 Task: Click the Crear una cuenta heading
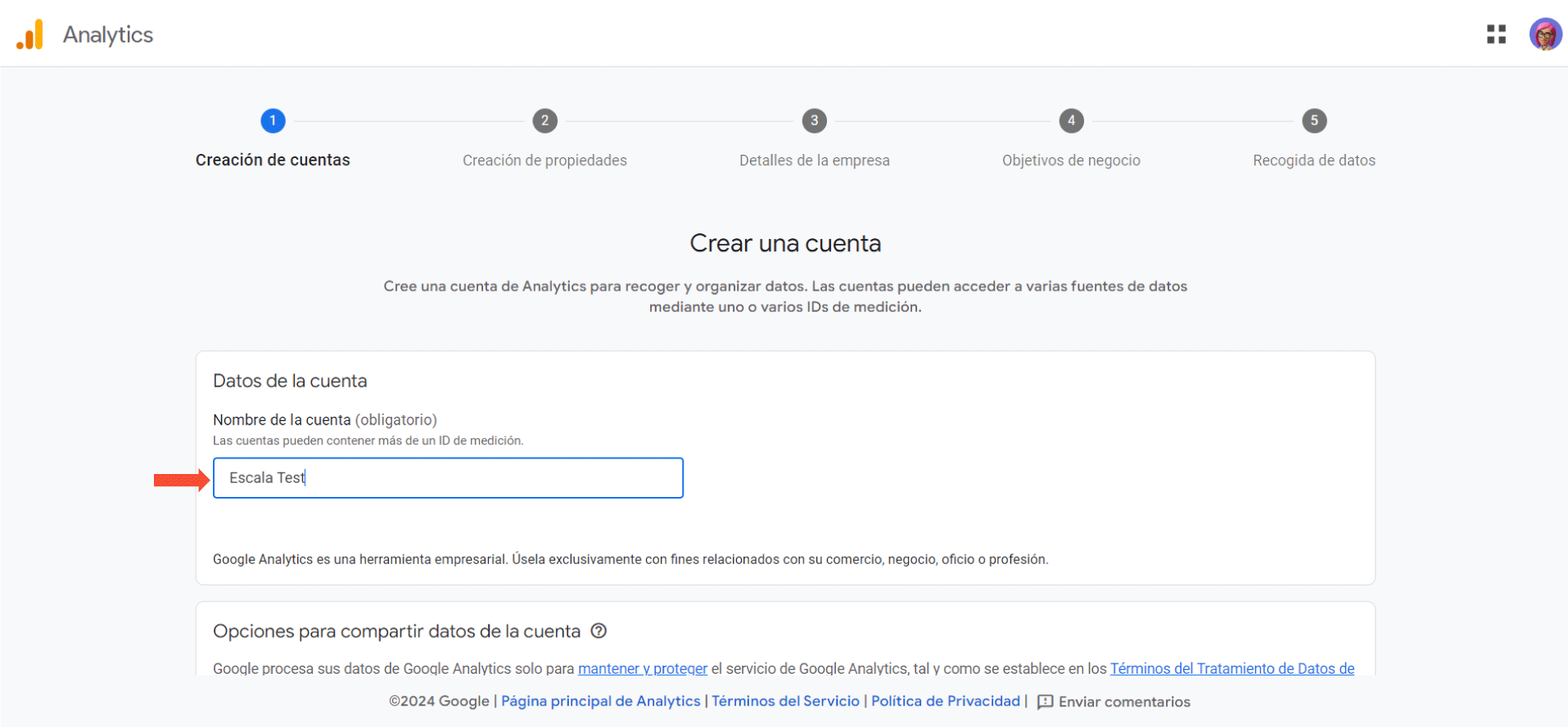coord(785,243)
